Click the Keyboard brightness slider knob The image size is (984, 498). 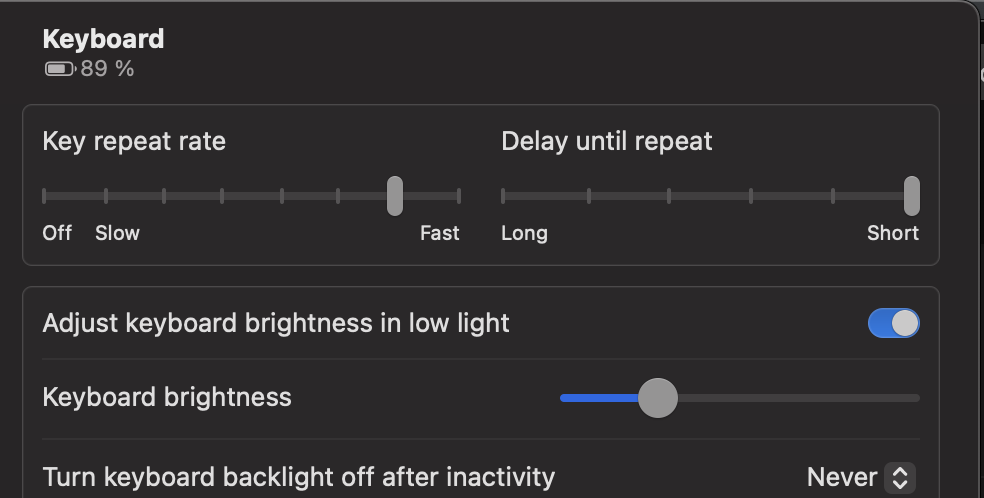point(658,398)
